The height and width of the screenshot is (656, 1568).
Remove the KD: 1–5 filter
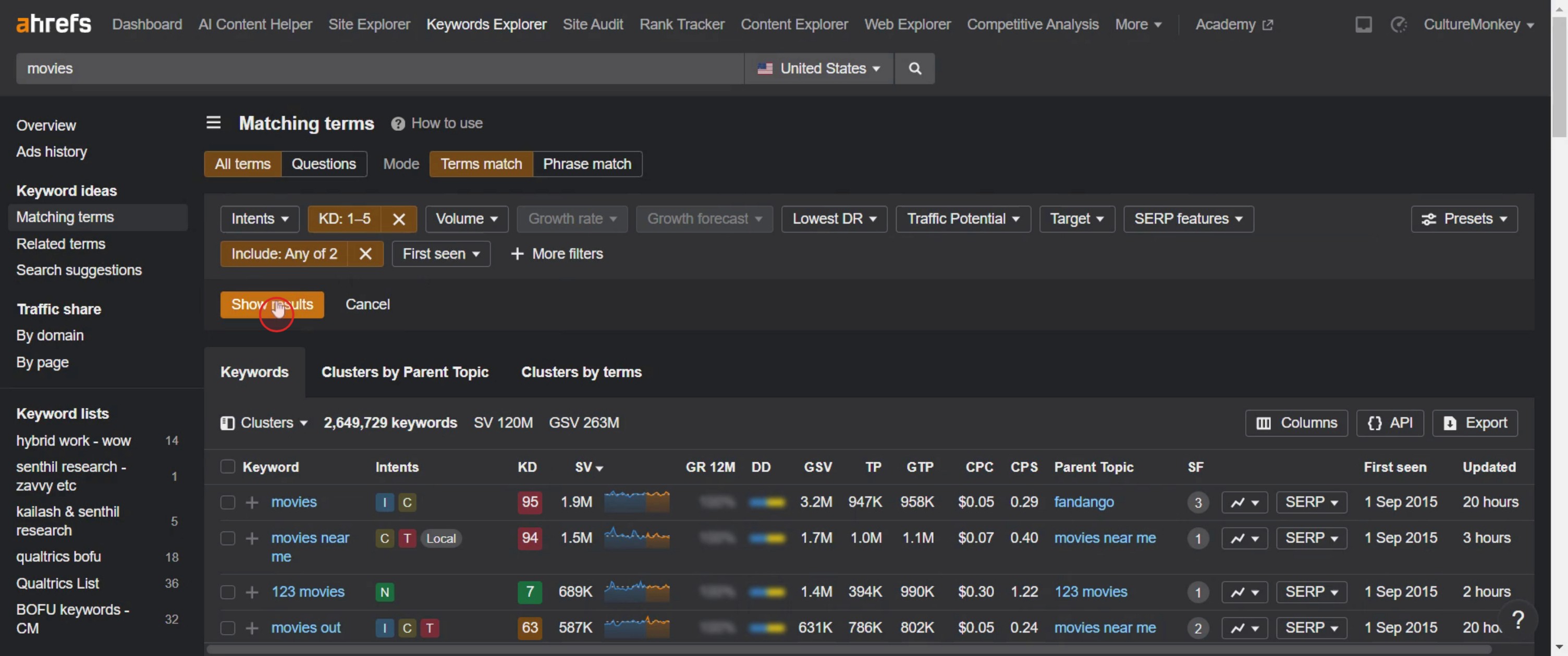(399, 219)
